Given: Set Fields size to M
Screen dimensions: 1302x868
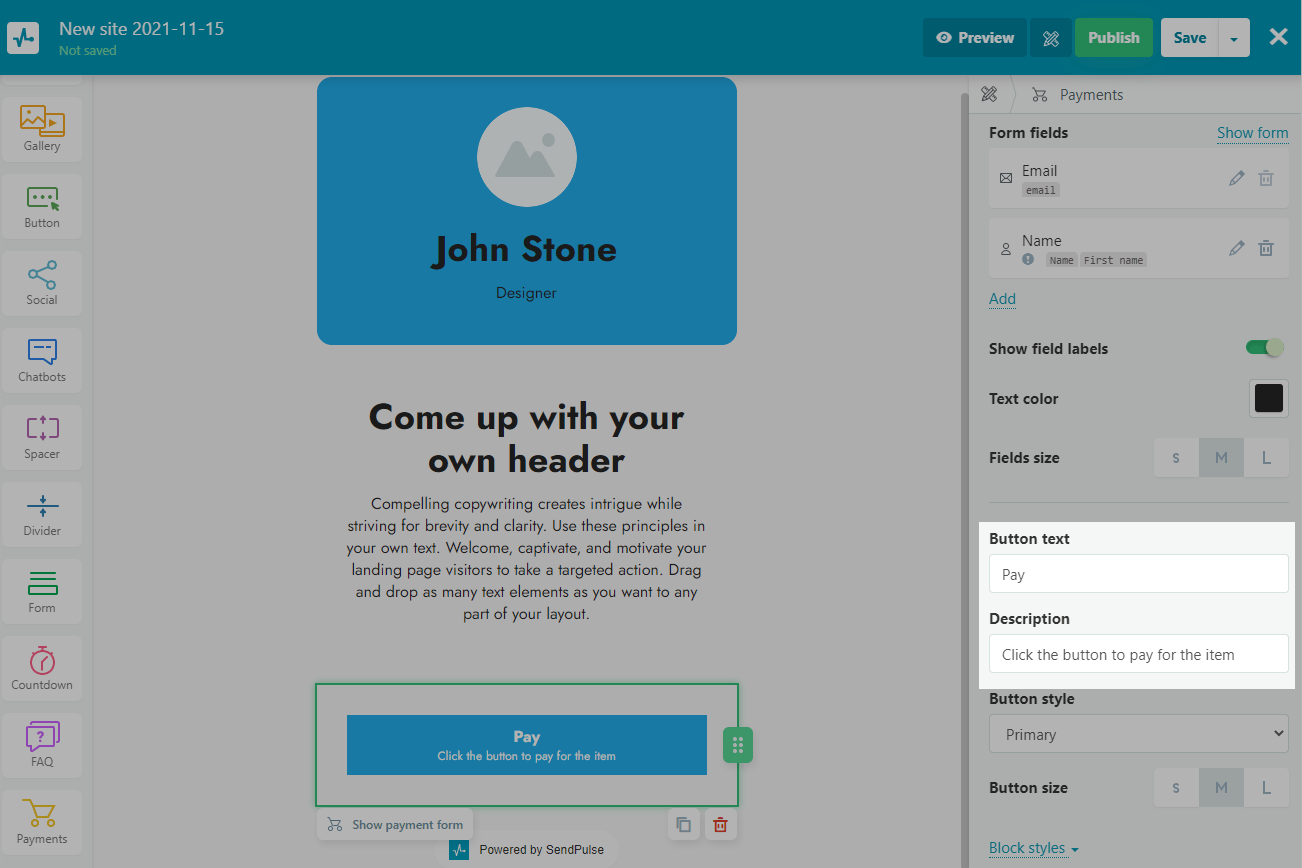Looking at the screenshot, I should click(1221, 458).
